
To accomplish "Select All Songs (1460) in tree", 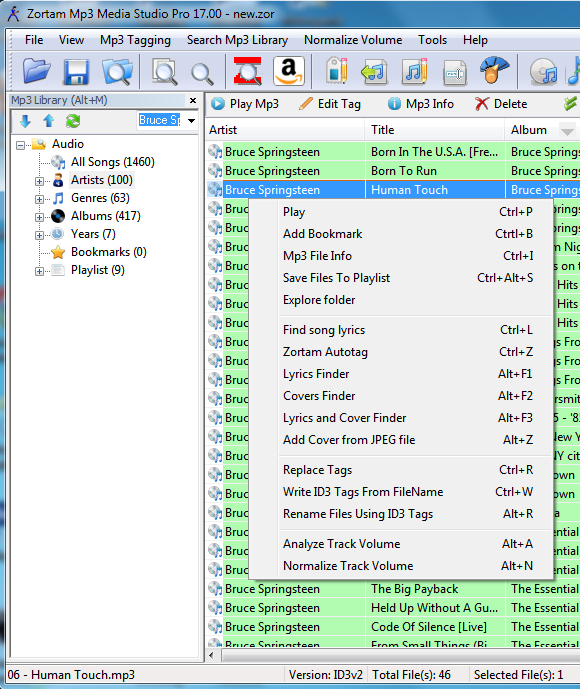I will 112,162.
